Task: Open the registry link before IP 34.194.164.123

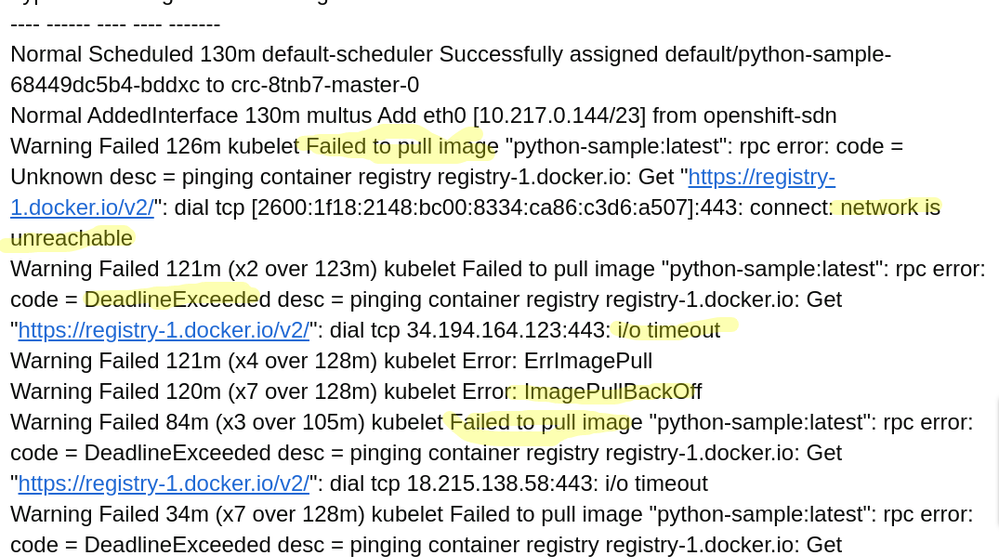Action: click(x=164, y=330)
